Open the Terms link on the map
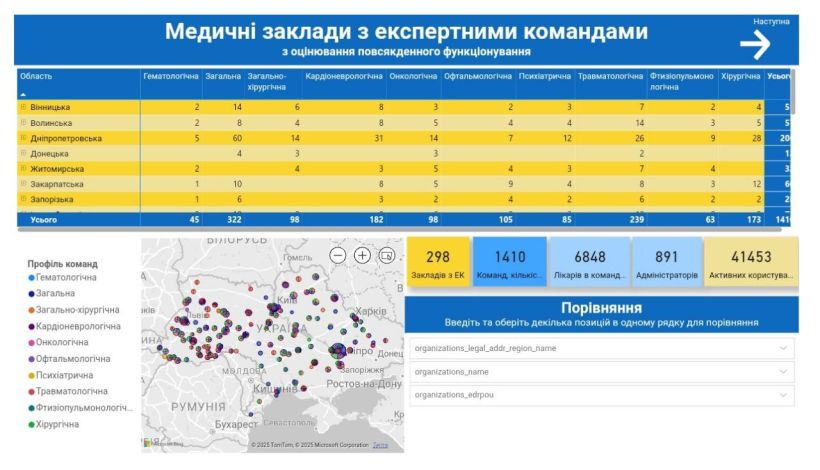The height and width of the screenshot is (470, 820). pyautogui.click(x=380, y=445)
